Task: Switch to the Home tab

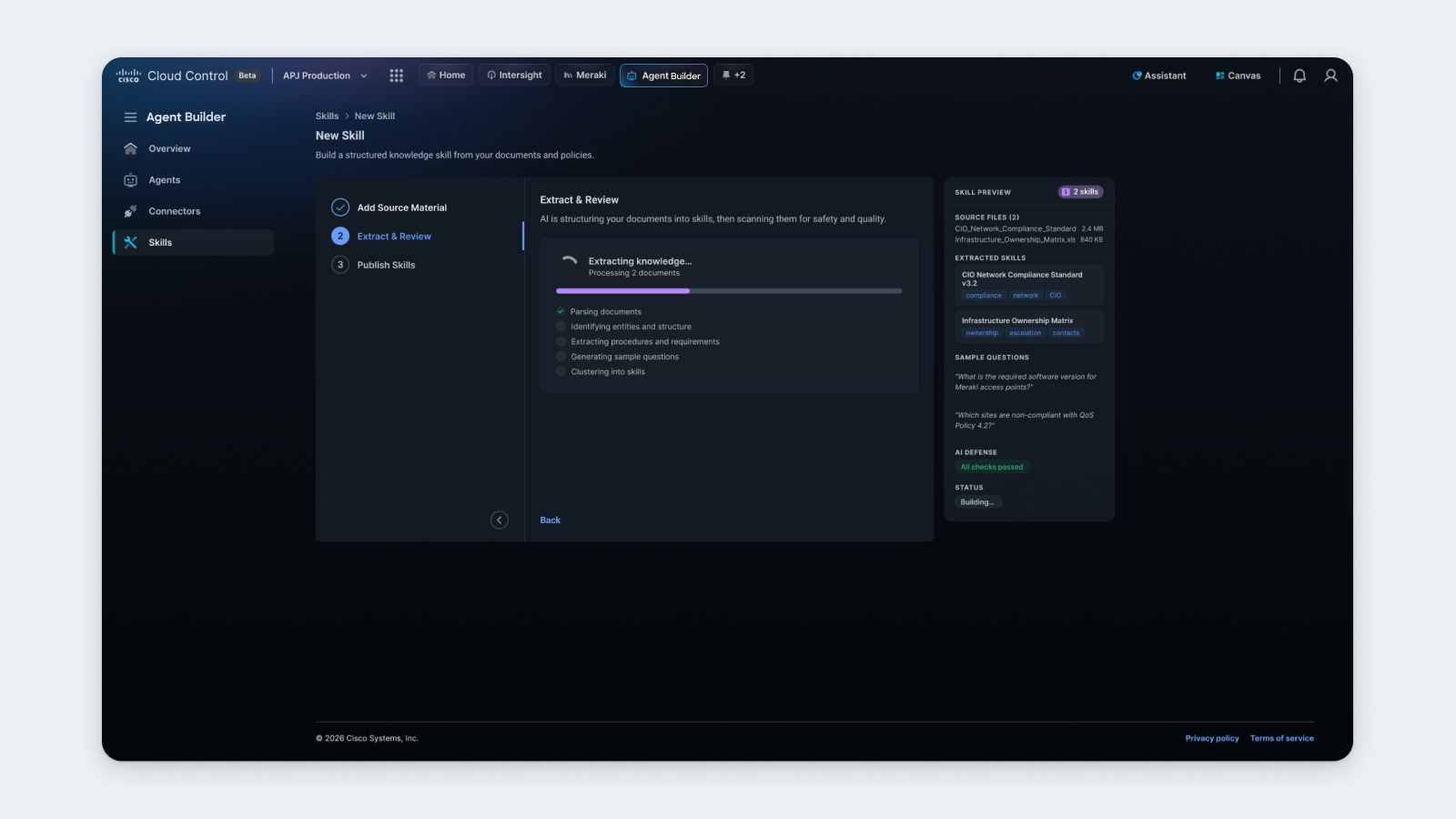Action: click(x=446, y=76)
